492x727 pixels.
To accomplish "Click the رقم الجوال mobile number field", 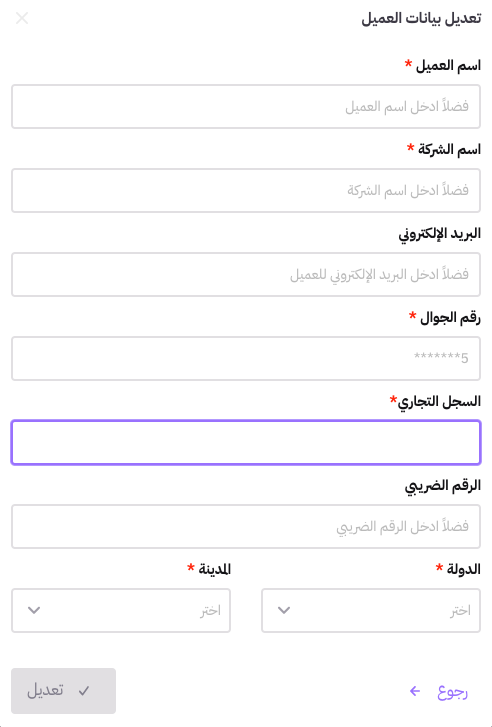I will (246, 358).
